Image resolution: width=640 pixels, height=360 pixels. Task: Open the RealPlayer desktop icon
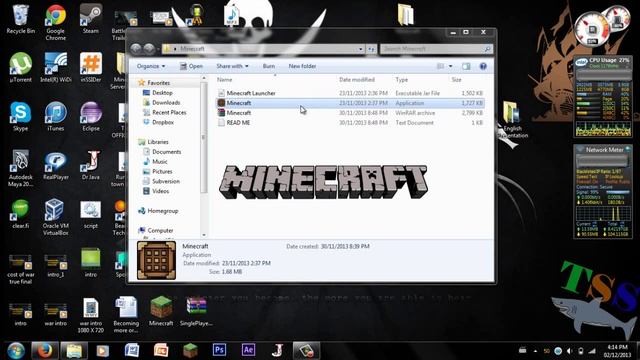pyautogui.click(x=56, y=165)
